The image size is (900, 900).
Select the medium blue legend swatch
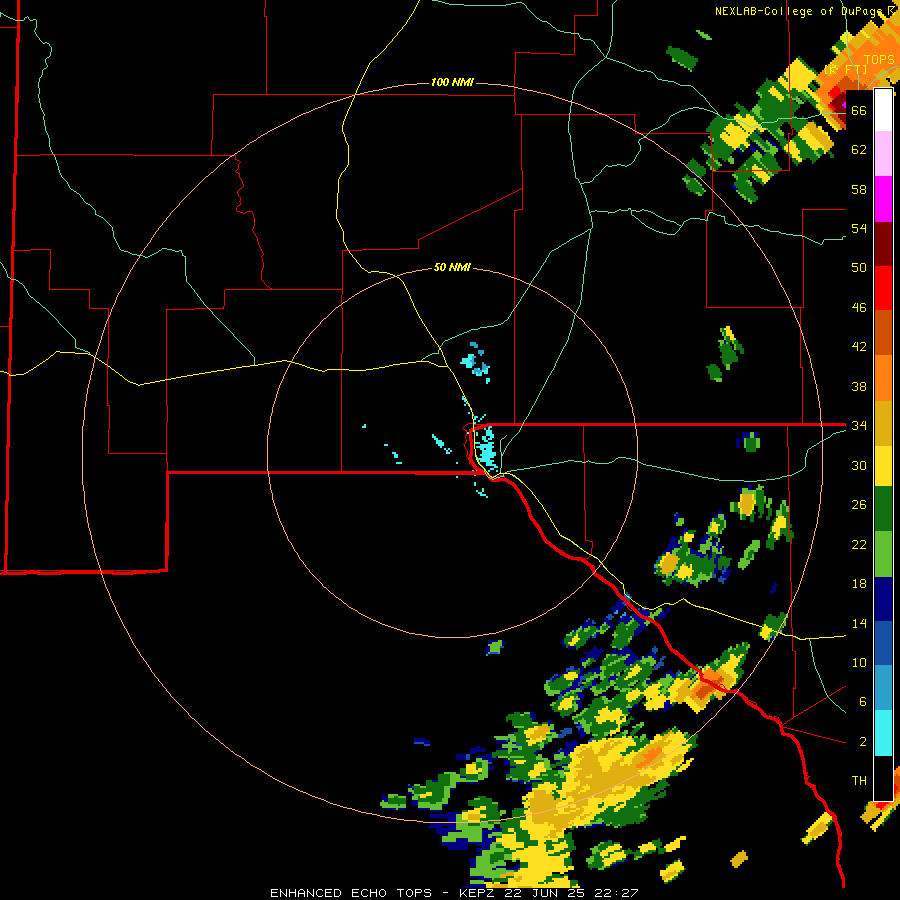point(883,643)
